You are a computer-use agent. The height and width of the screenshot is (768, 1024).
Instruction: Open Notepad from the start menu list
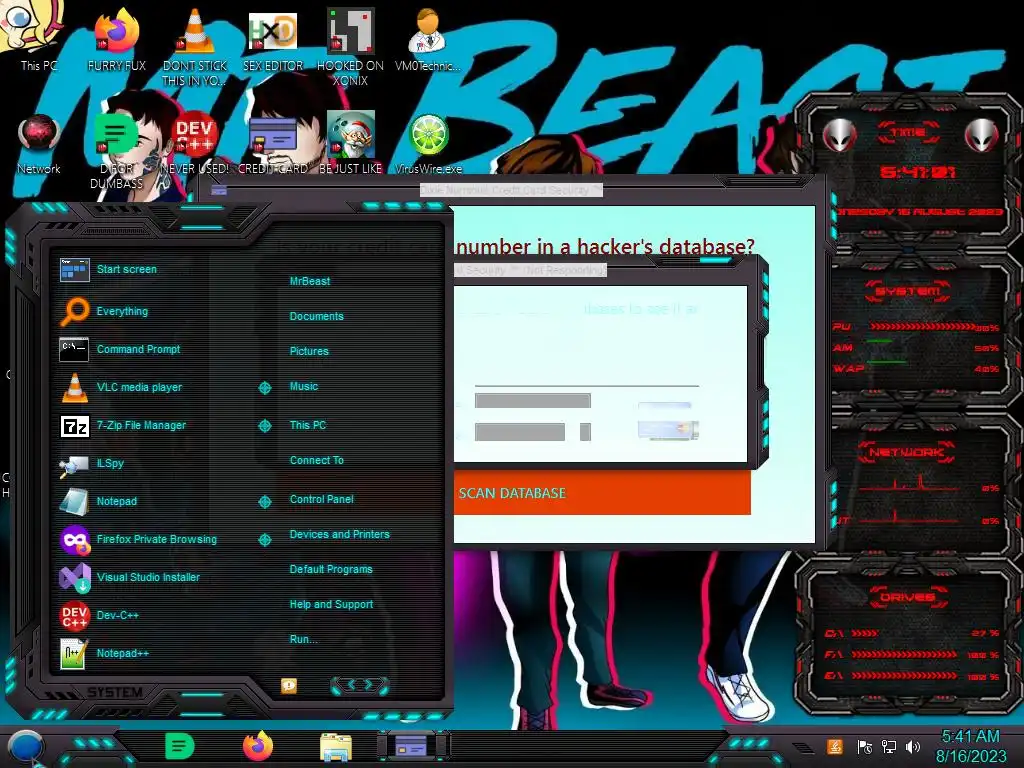click(116, 501)
